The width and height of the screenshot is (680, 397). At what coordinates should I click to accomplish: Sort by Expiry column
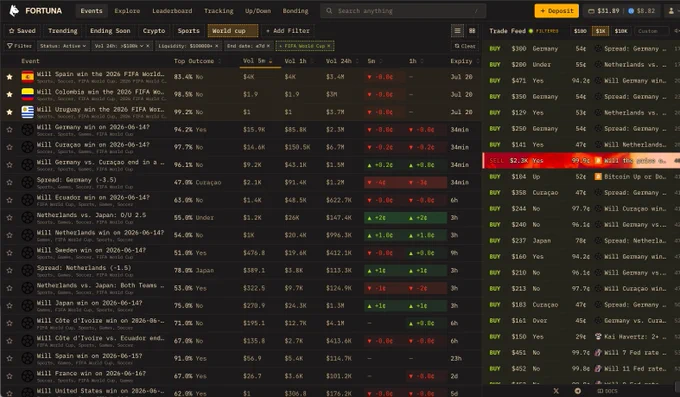[x=464, y=61]
